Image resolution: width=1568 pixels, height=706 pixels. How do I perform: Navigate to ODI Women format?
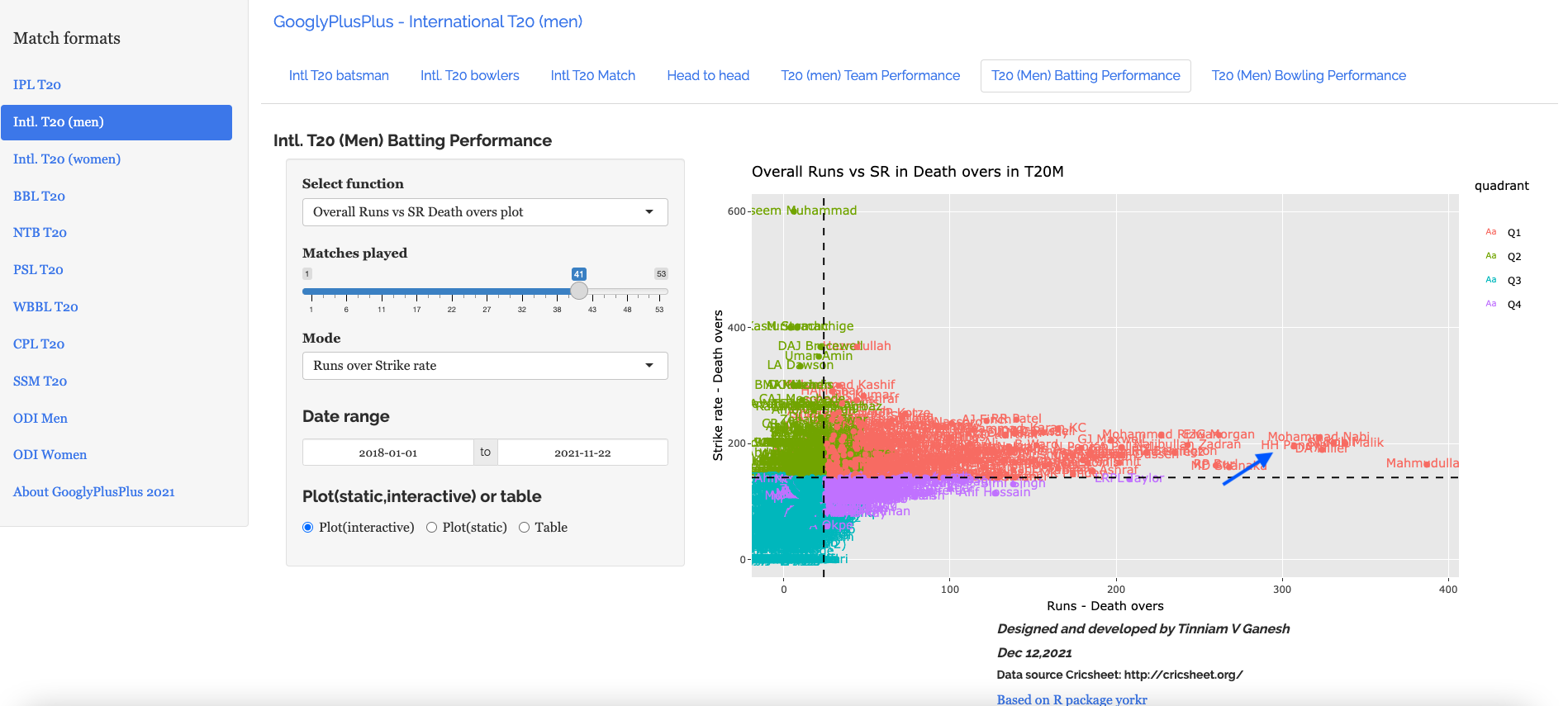click(50, 455)
